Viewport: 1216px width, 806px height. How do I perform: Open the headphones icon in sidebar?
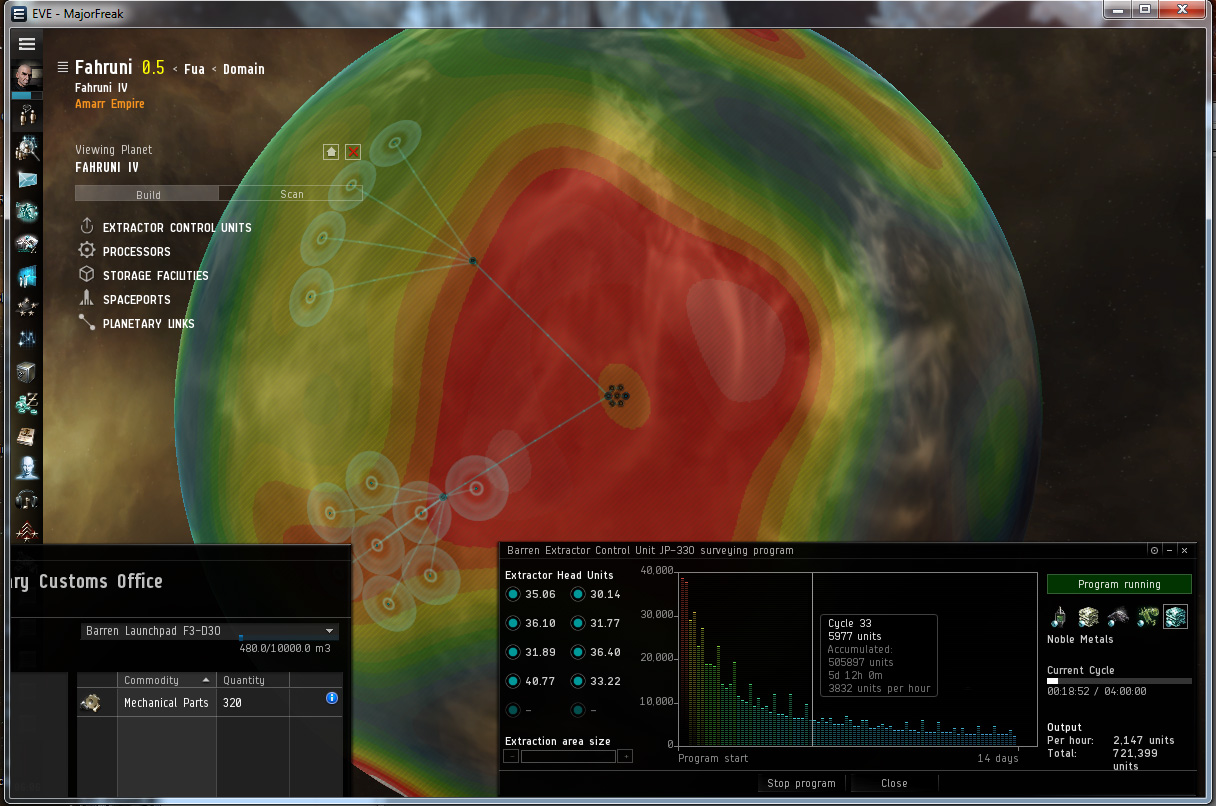point(27,500)
